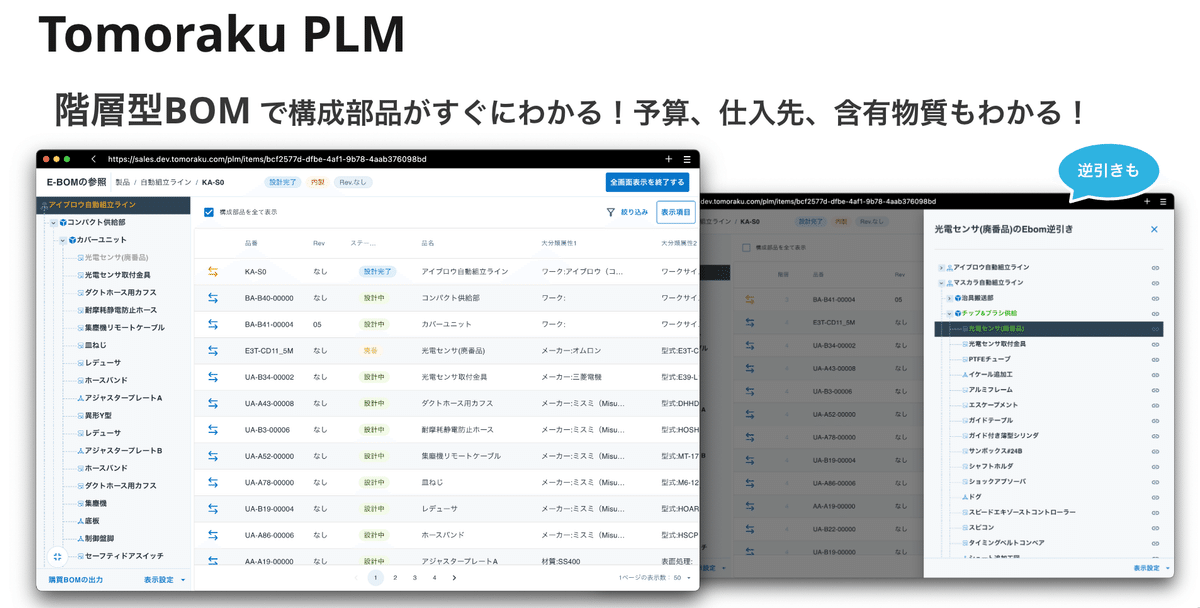Screen dimensions: 1200x608
Task: Collapse カバーユニット tree node
Action: pos(62,240)
